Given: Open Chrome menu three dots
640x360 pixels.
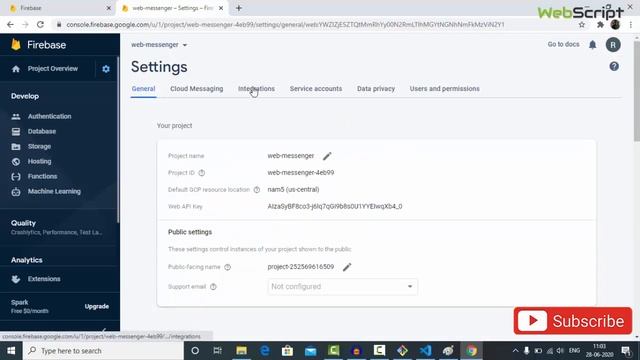Looking at the screenshot, I should 631,25.
